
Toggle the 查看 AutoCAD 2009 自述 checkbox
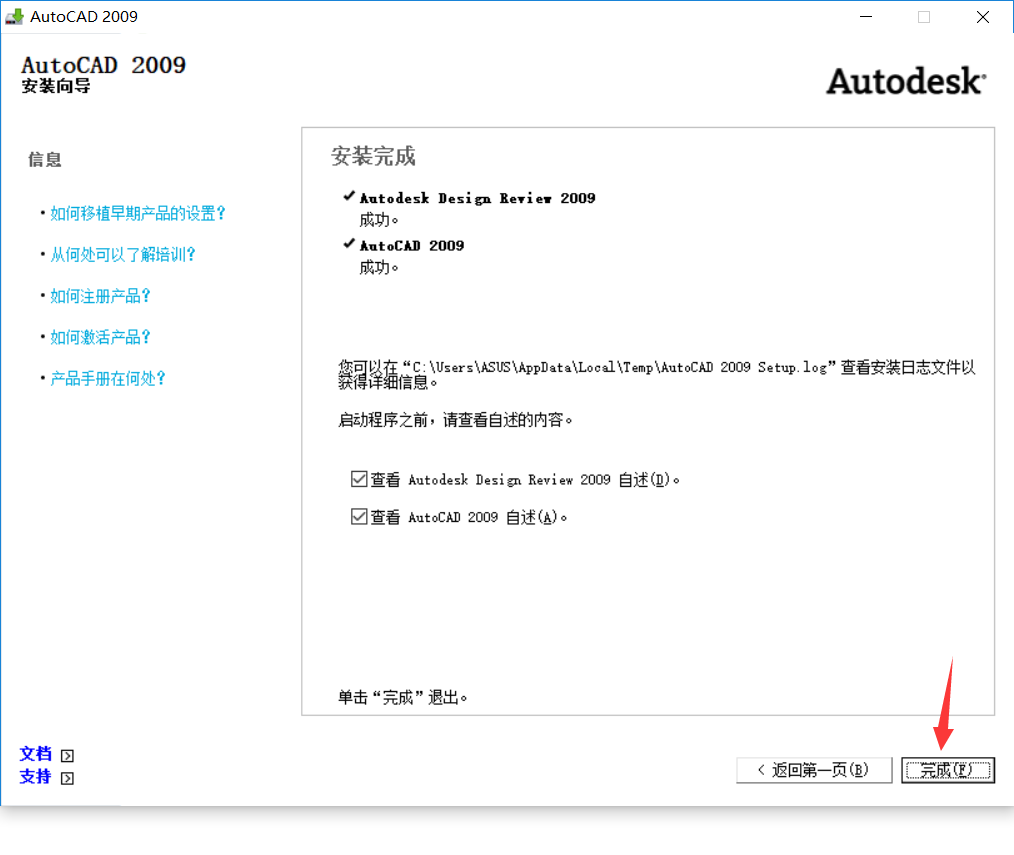pos(359,517)
